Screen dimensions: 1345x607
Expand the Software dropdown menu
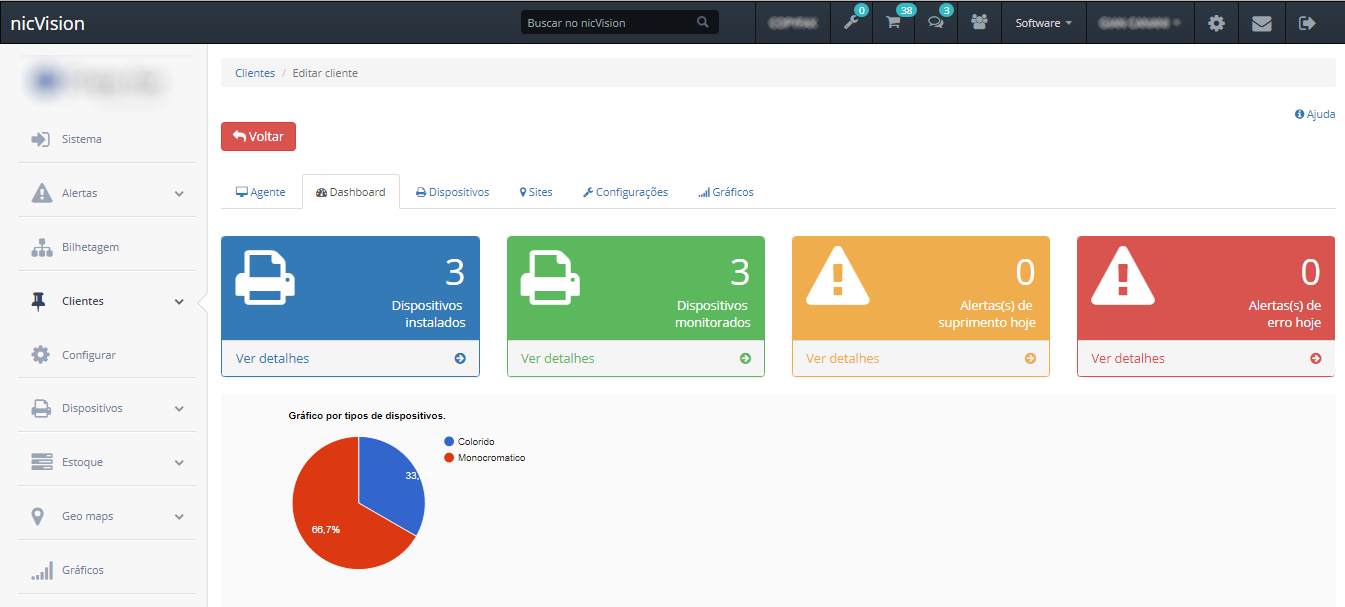pyautogui.click(x=1043, y=23)
